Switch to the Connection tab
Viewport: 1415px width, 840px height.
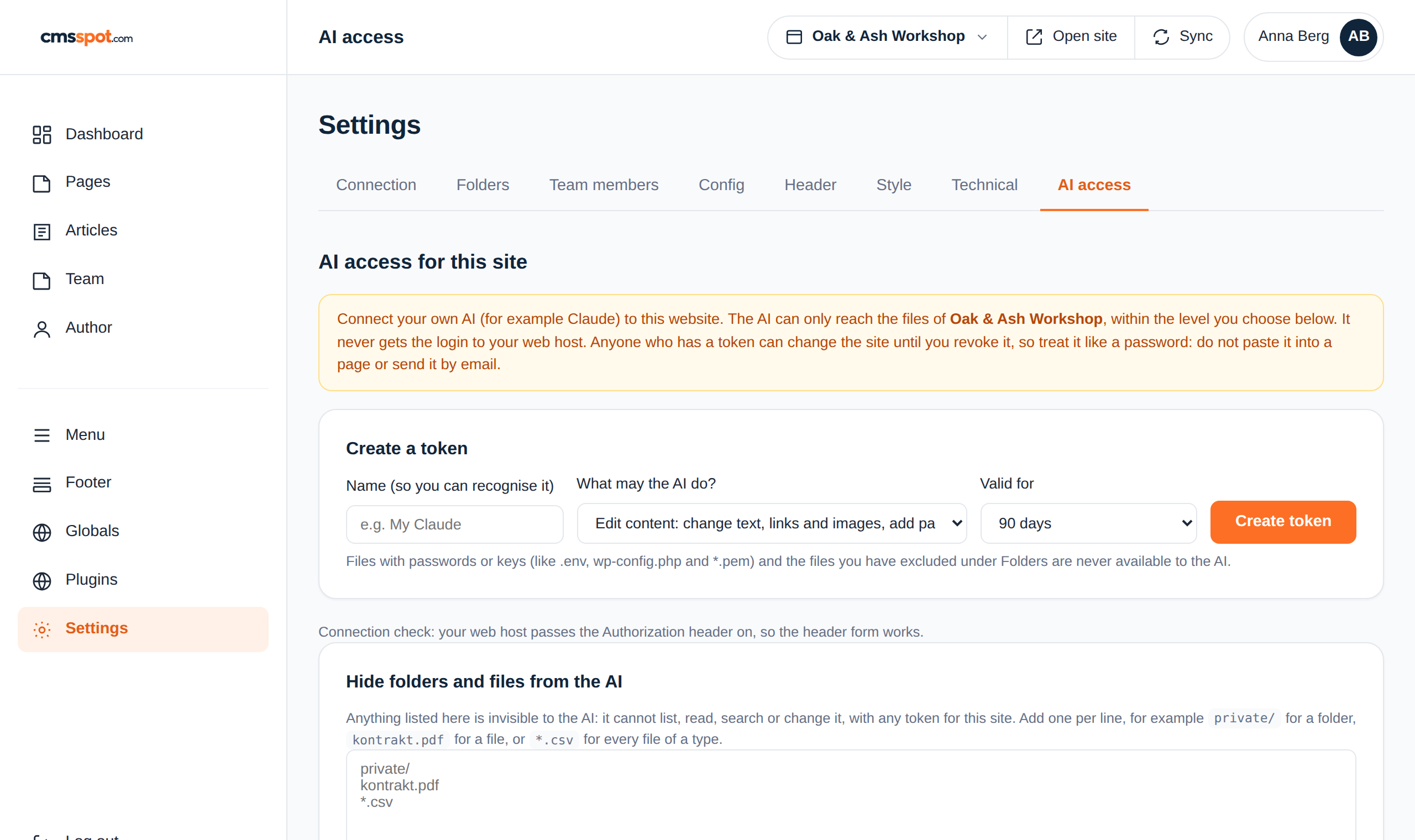pos(376,185)
